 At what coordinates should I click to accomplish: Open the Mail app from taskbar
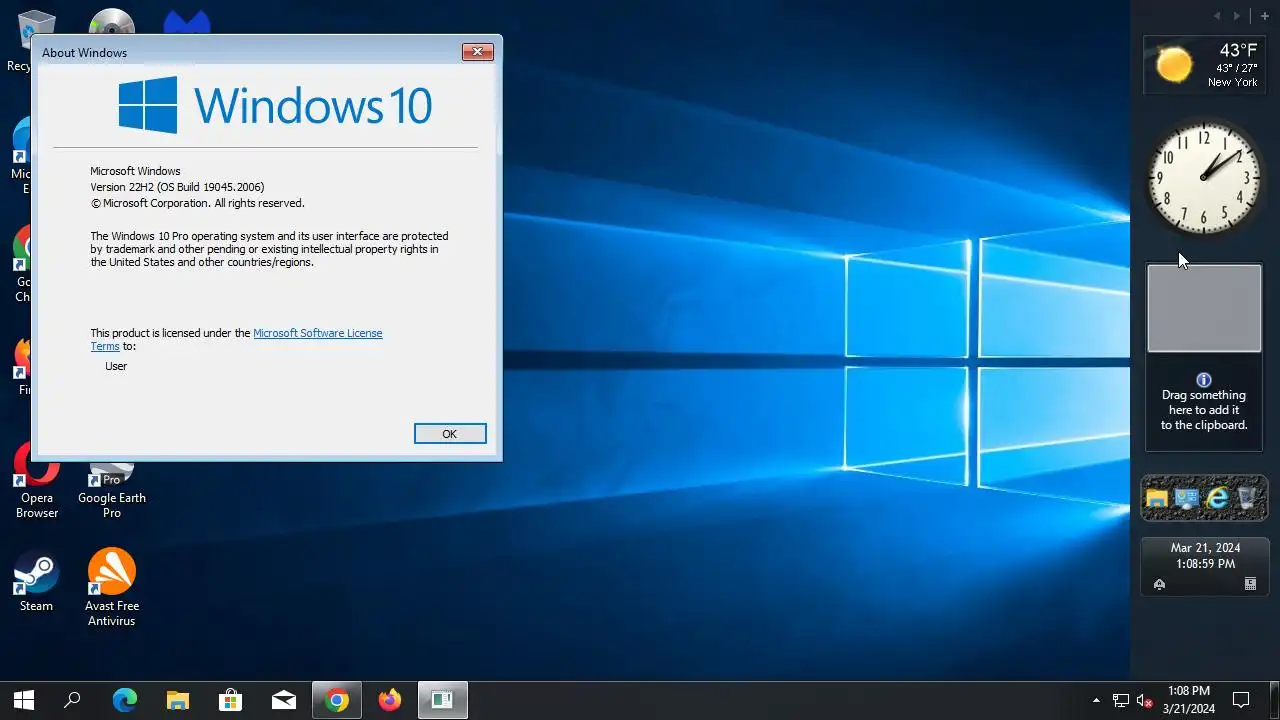tap(284, 700)
